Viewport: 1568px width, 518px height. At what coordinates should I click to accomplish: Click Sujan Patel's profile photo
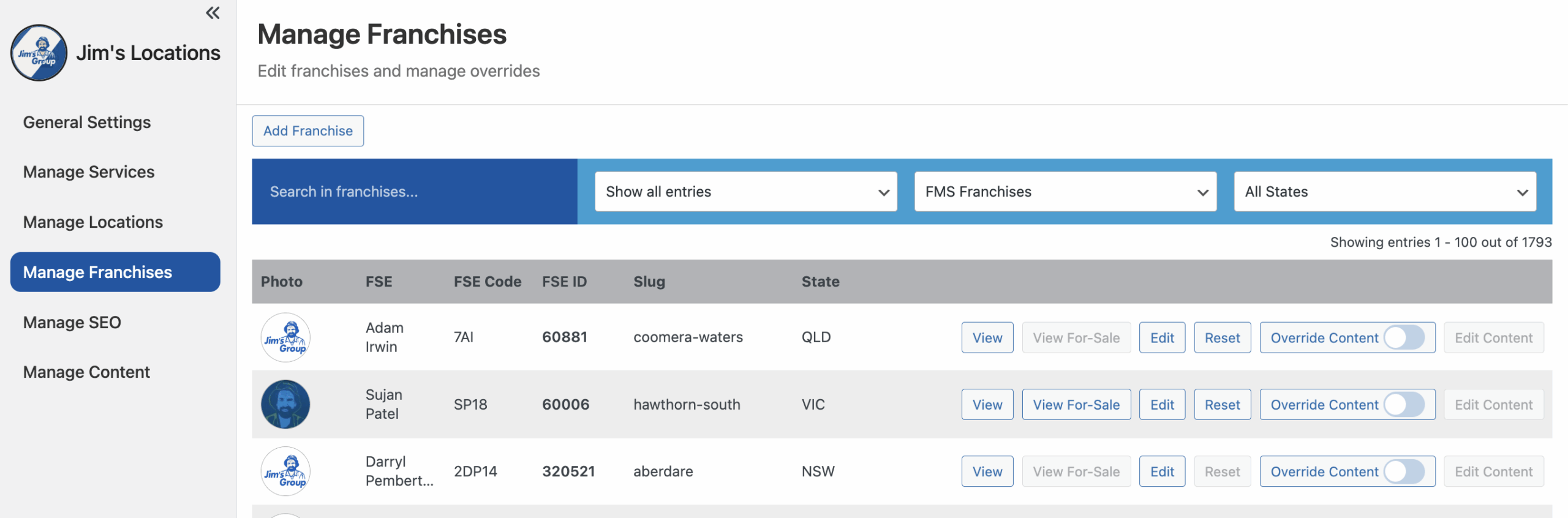[285, 404]
